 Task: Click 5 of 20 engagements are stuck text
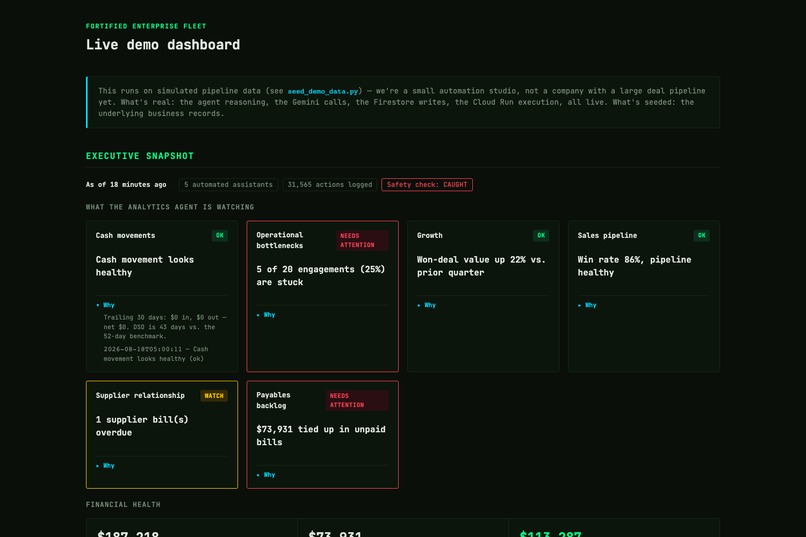coord(321,276)
